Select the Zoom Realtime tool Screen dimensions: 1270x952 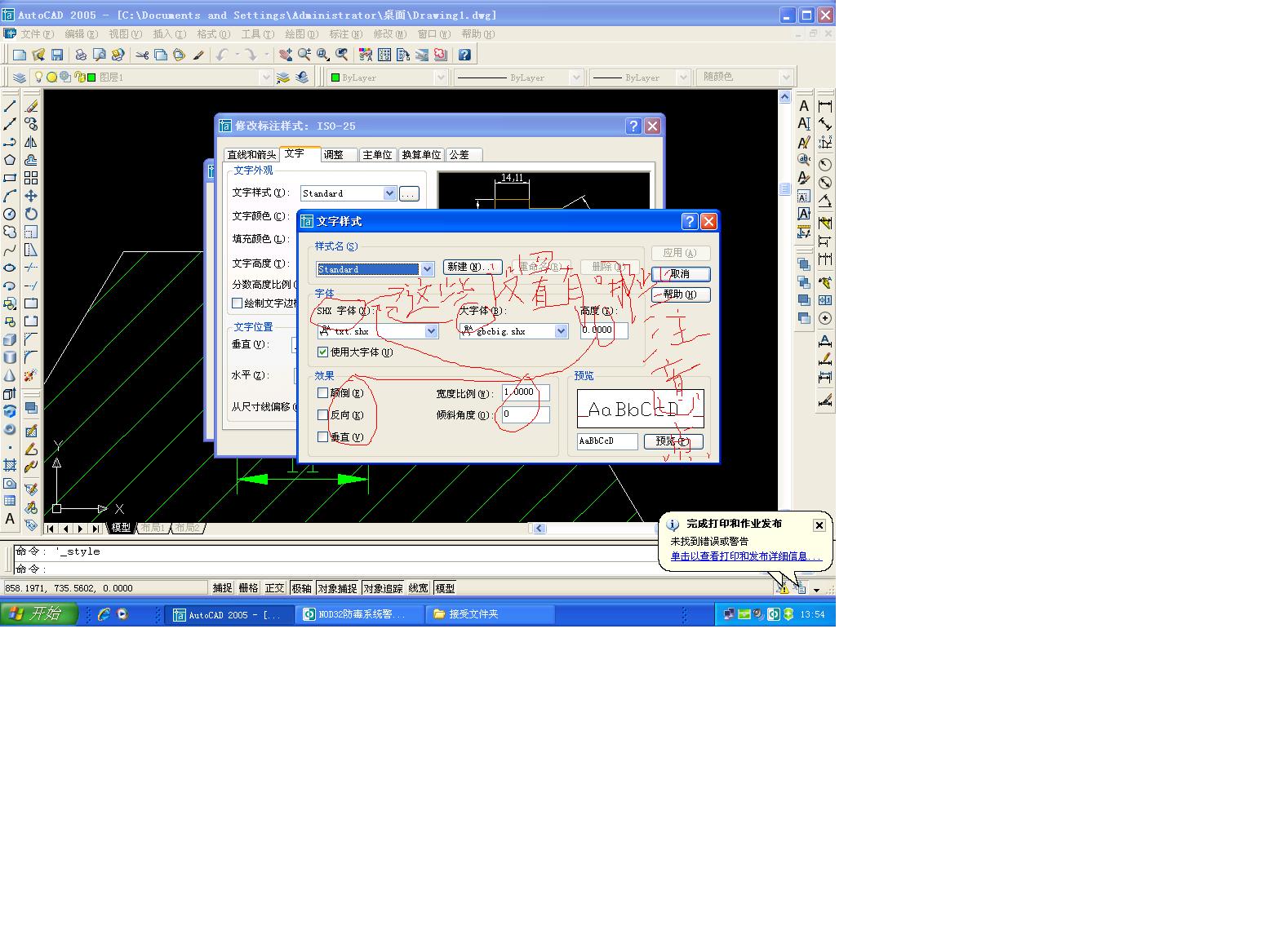click(x=304, y=55)
